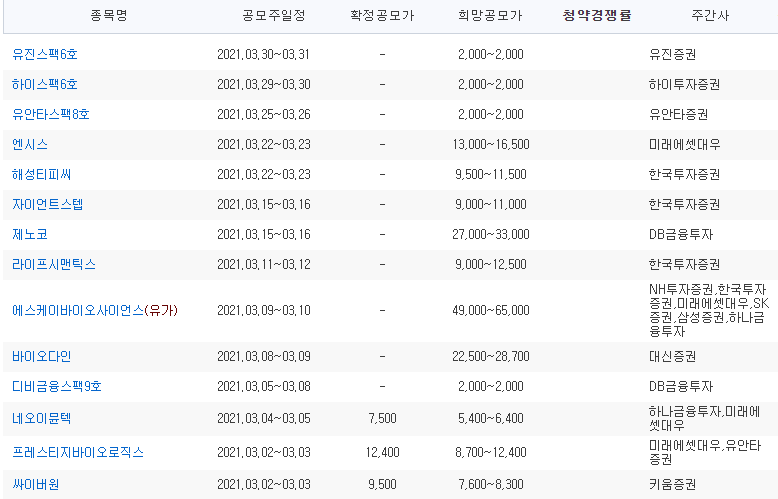Viewport: 778px width, 499px height.
Task: Open the 라이프시맨틱스 stock link
Action: click(x=54, y=264)
